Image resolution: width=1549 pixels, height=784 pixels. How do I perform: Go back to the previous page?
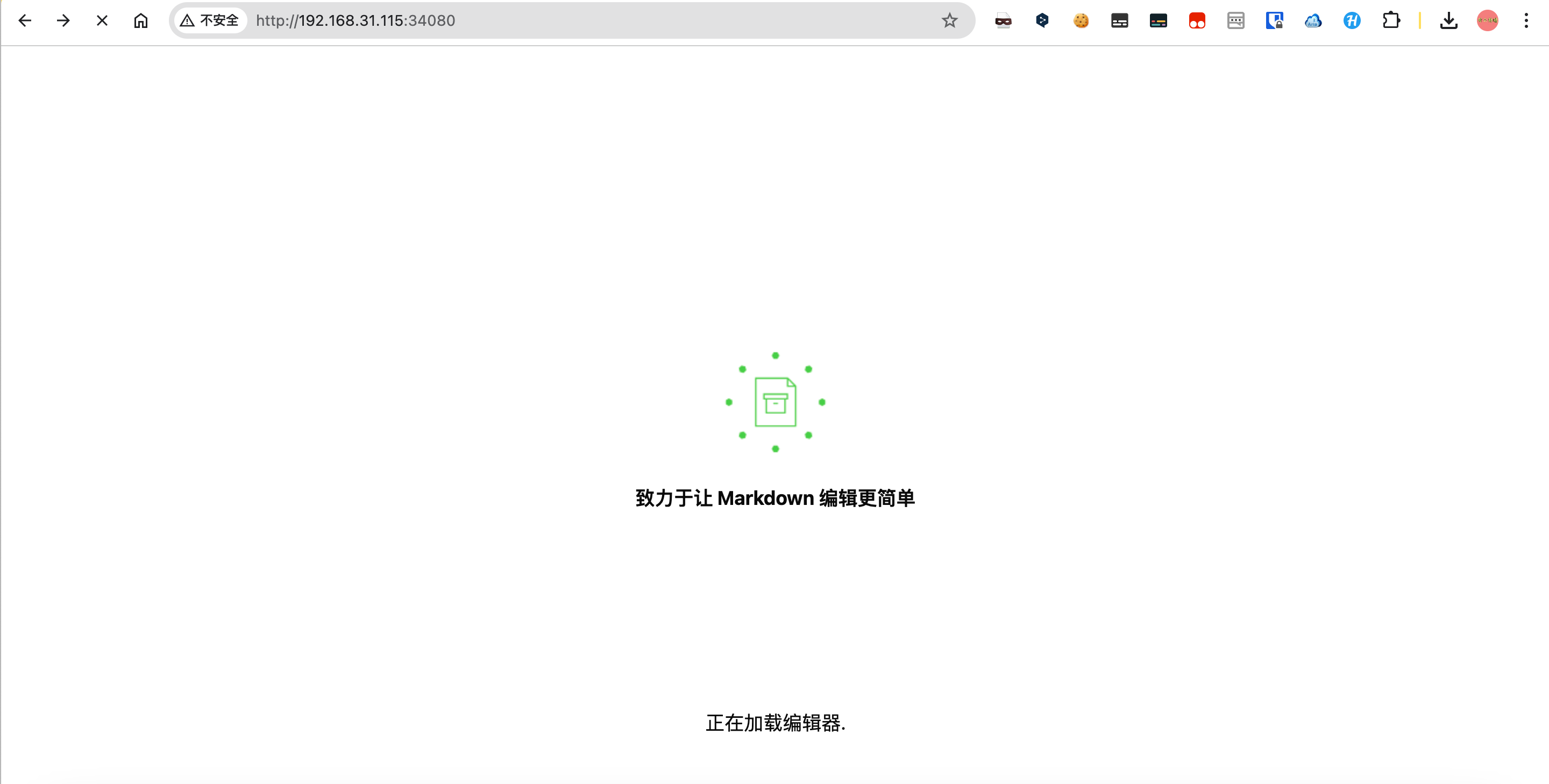point(25,20)
